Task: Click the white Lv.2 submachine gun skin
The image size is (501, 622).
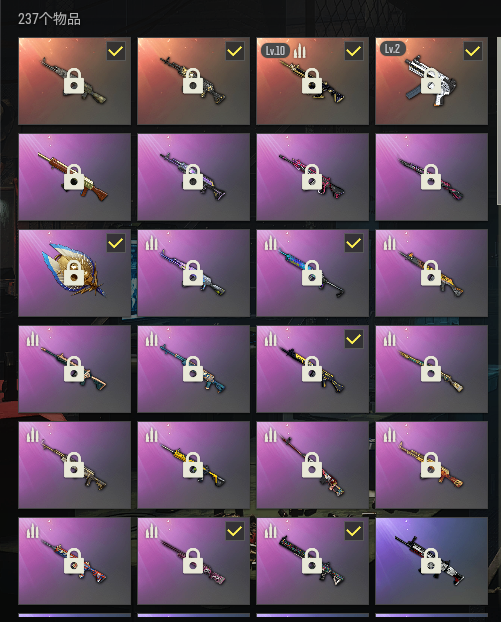Action: (x=432, y=81)
